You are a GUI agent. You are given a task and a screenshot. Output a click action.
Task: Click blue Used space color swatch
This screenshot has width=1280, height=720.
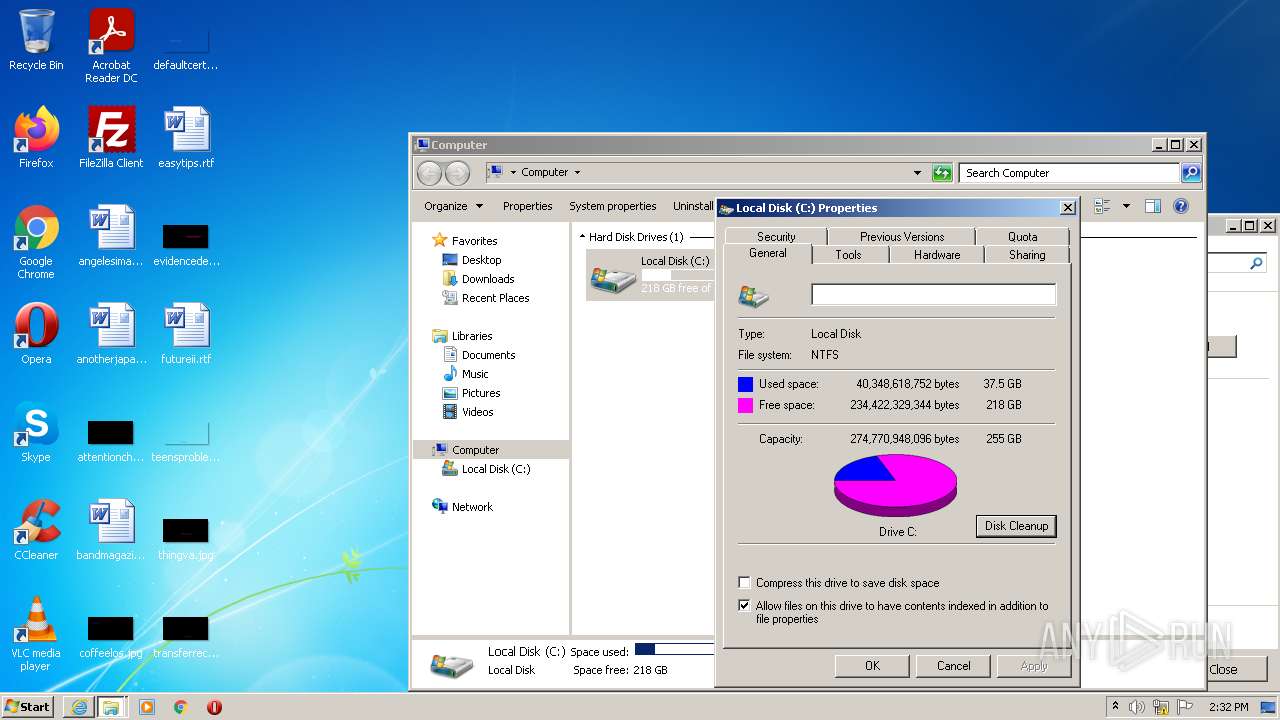745,384
